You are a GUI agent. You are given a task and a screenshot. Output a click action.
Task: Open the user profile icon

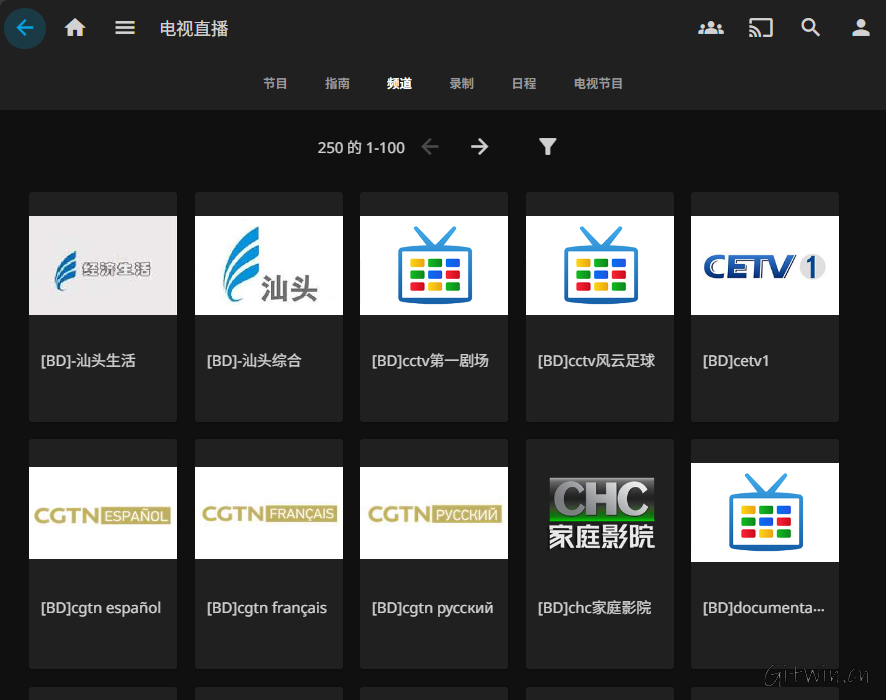click(861, 28)
